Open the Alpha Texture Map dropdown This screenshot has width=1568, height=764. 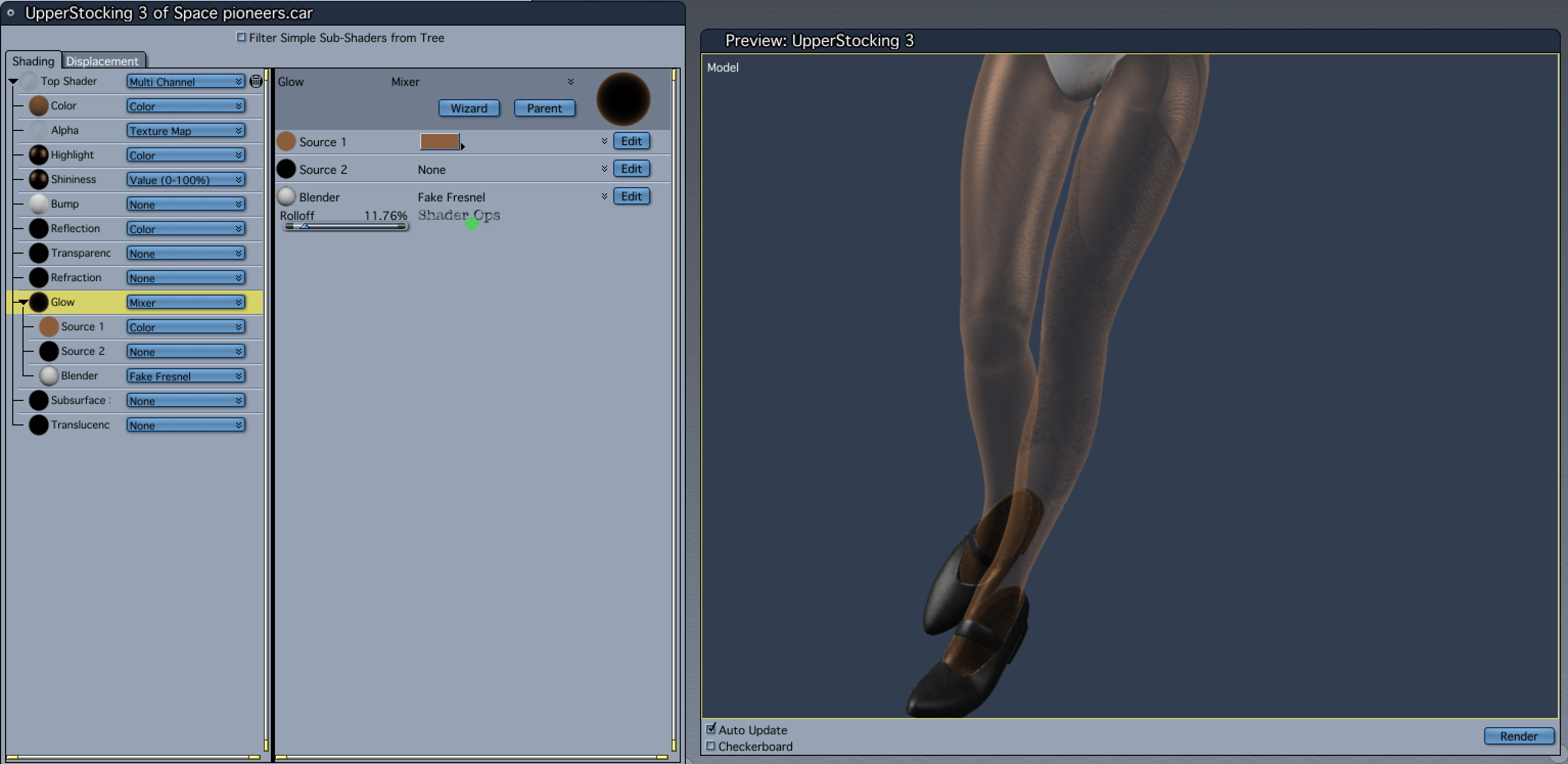pyautogui.click(x=186, y=131)
